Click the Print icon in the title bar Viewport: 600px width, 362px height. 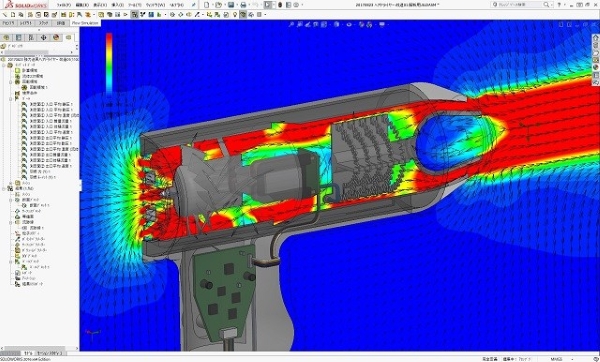click(x=243, y=5)
